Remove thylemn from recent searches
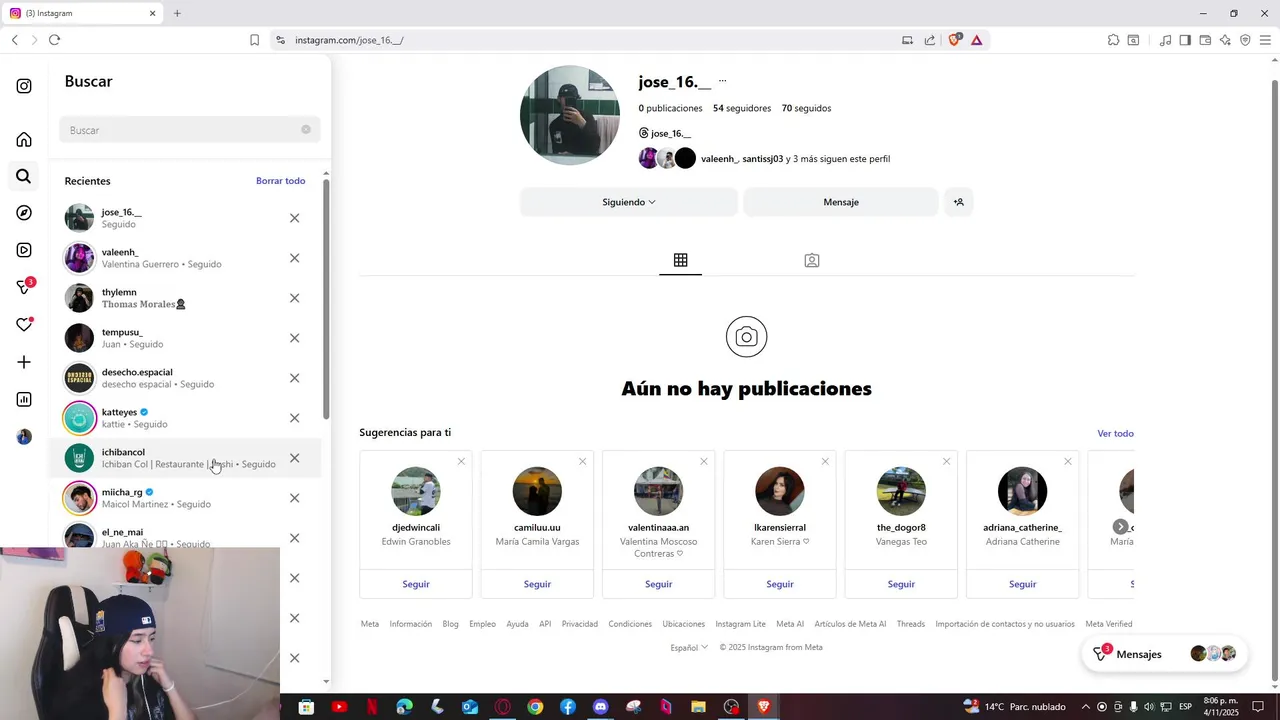The height and width of the screenshot is (720, 1280). (x=294, y=298)
